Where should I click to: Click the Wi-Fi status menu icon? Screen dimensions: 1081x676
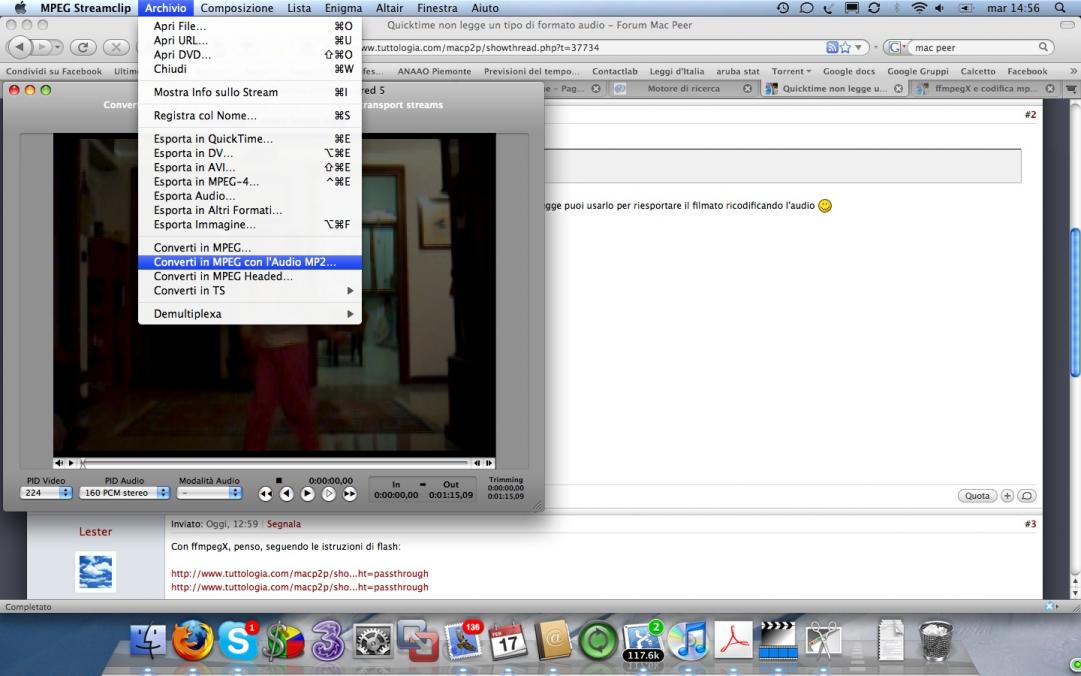tap(919, 8)
